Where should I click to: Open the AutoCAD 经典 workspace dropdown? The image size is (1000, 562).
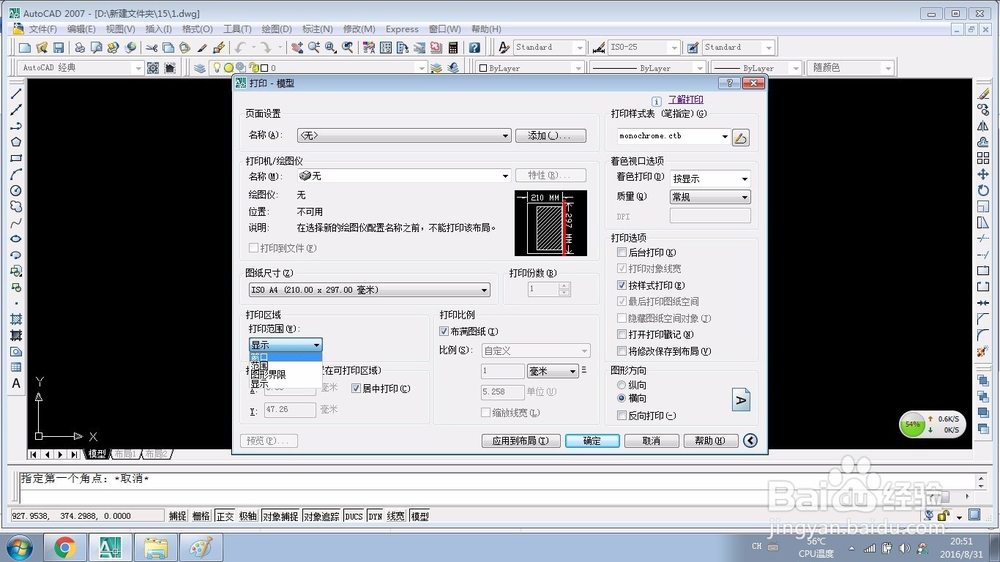click(80, 68)
